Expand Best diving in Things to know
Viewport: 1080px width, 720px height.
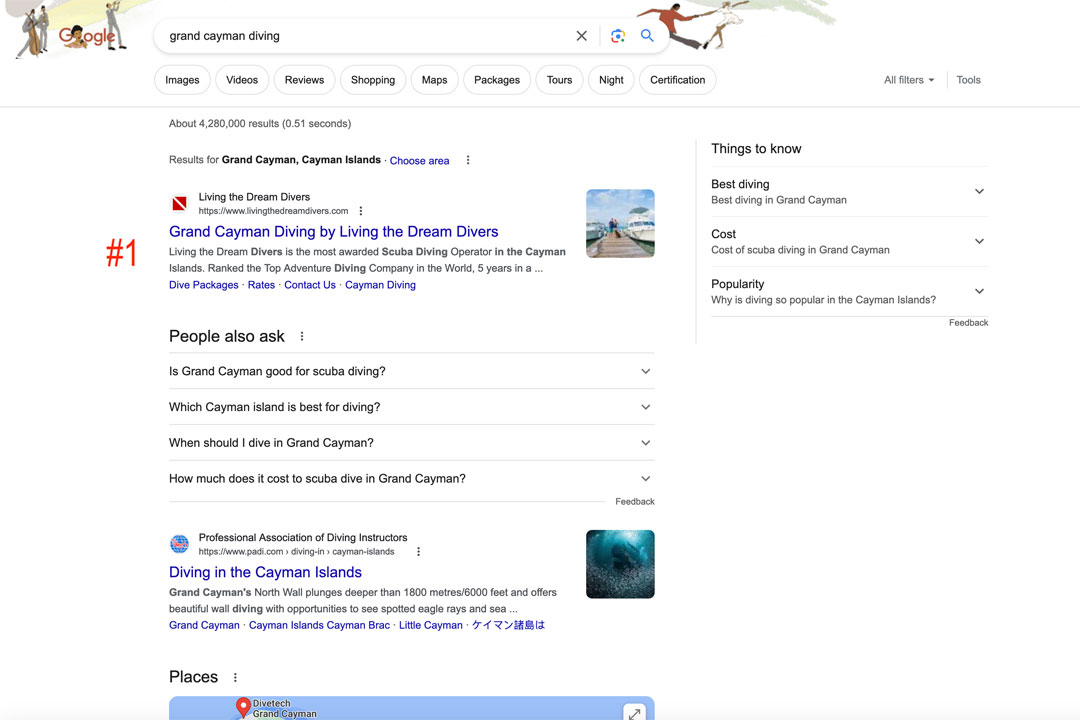tap(849, 192)
